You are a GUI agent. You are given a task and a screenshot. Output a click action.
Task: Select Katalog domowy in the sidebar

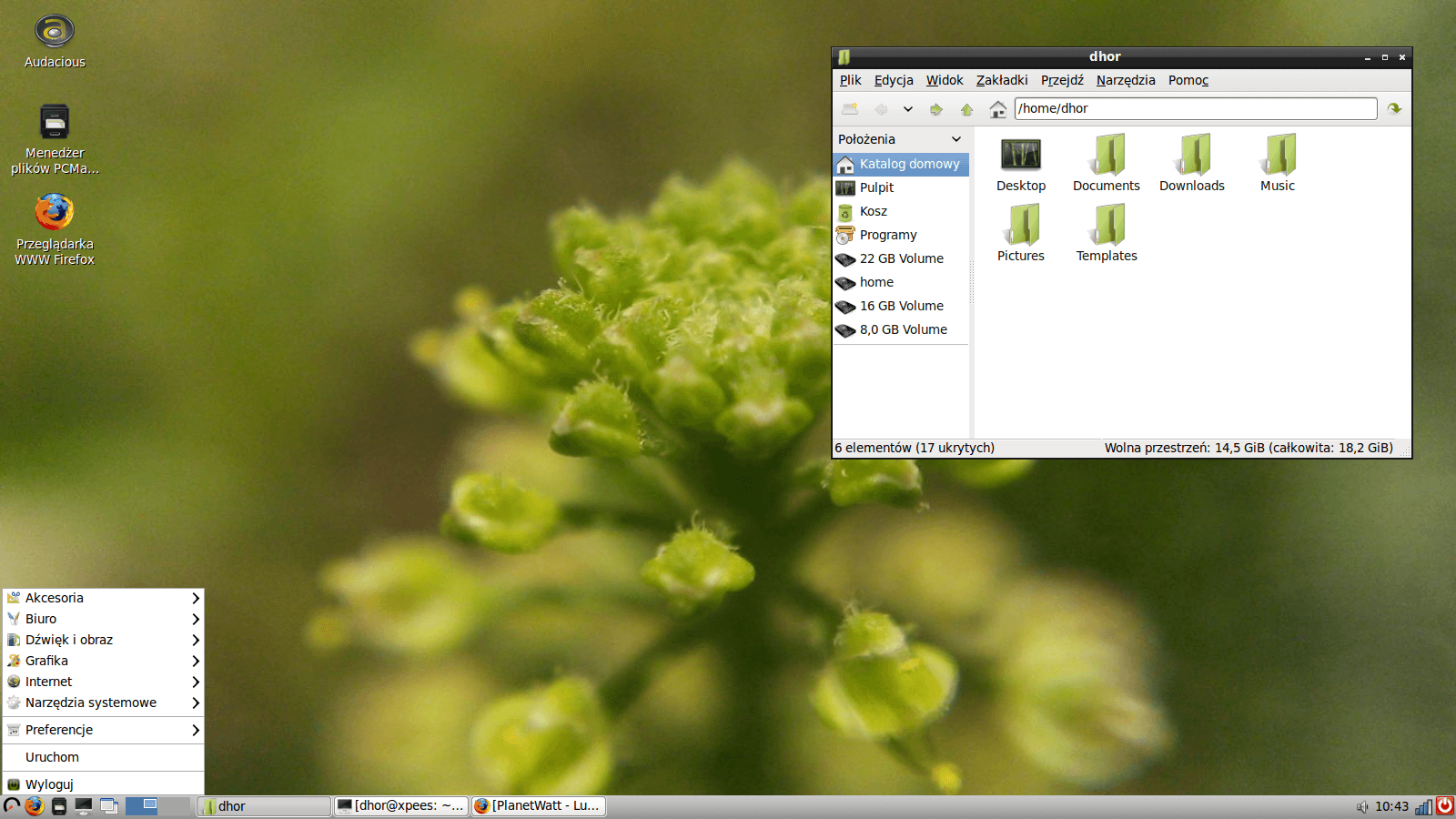[x=901, y=164]
